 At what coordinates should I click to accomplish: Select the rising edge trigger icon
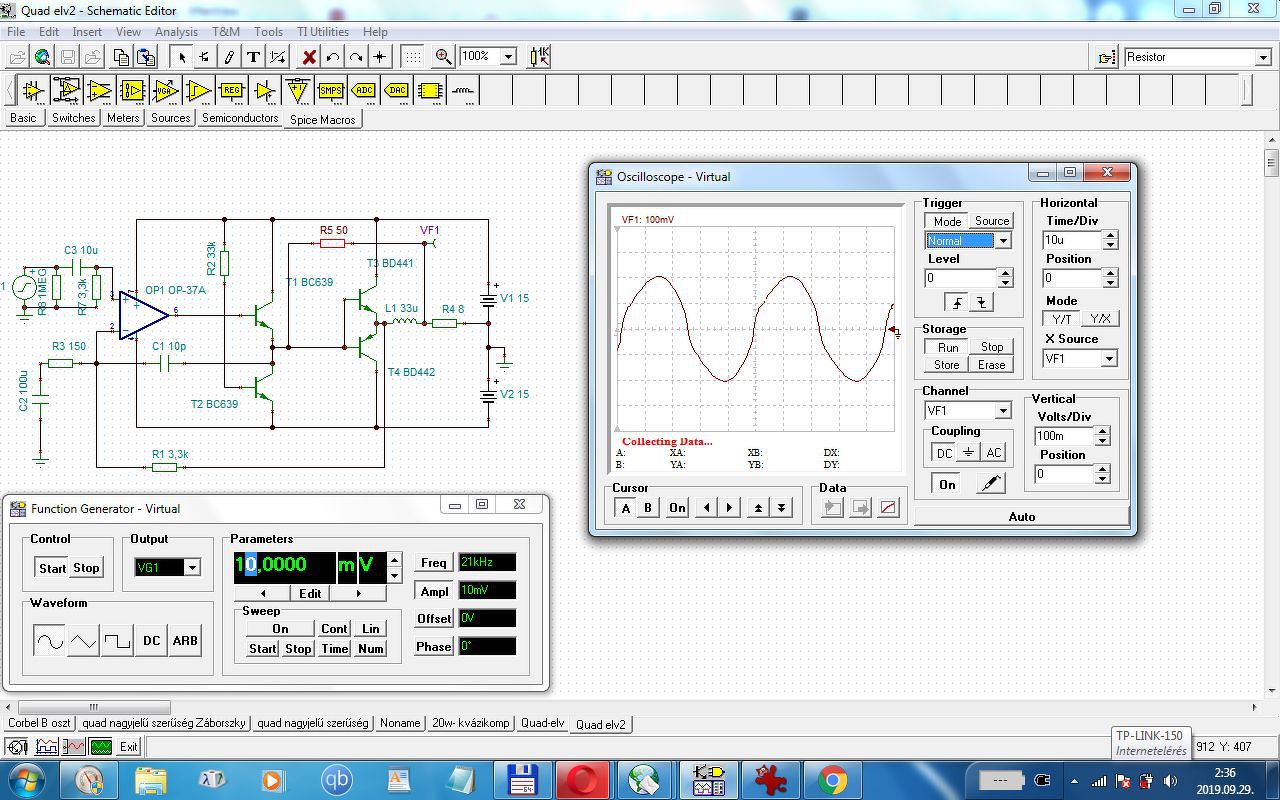pyautogui.click(x=958, y=302)
